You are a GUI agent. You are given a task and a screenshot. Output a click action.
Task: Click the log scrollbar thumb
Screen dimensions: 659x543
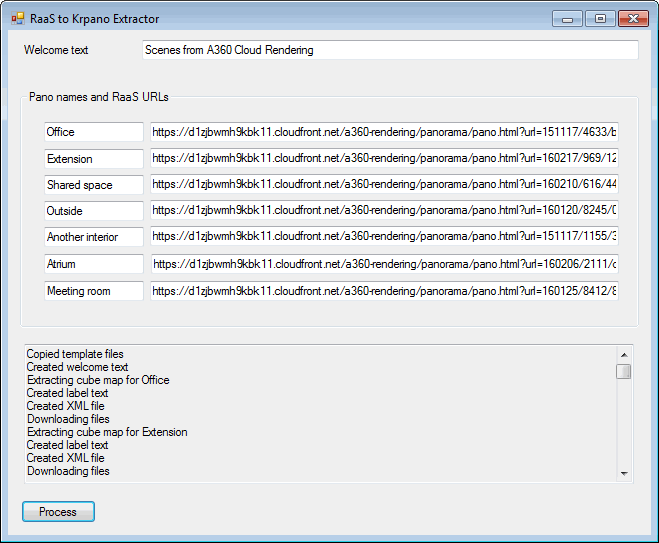624,372
